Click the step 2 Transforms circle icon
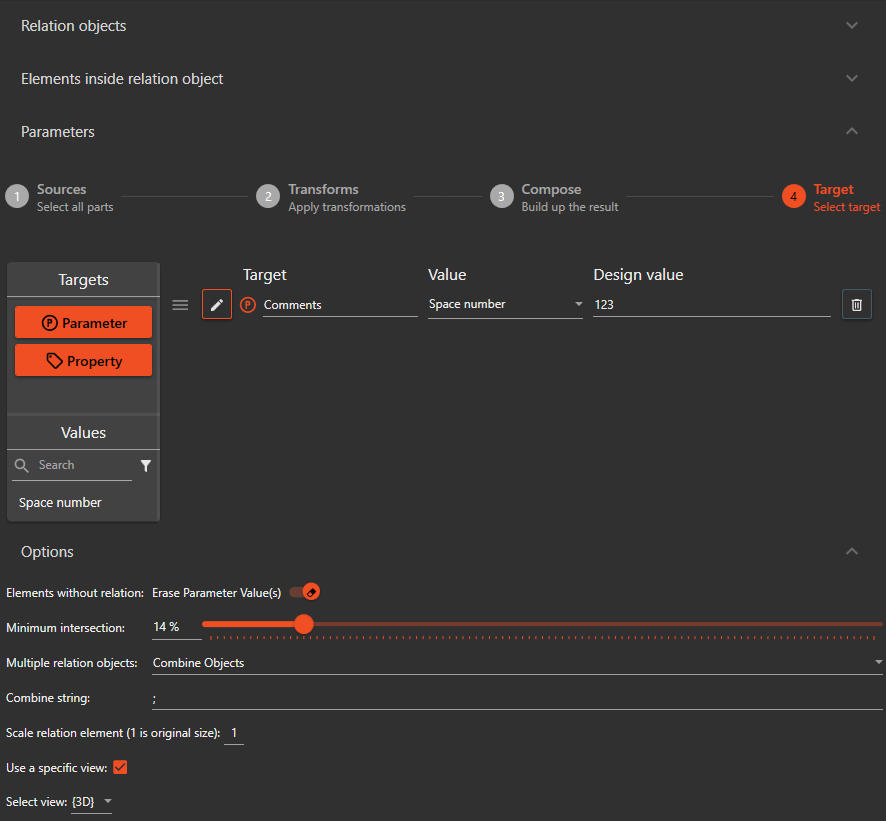Screen dimensions: 886x821 coord(267,197)
